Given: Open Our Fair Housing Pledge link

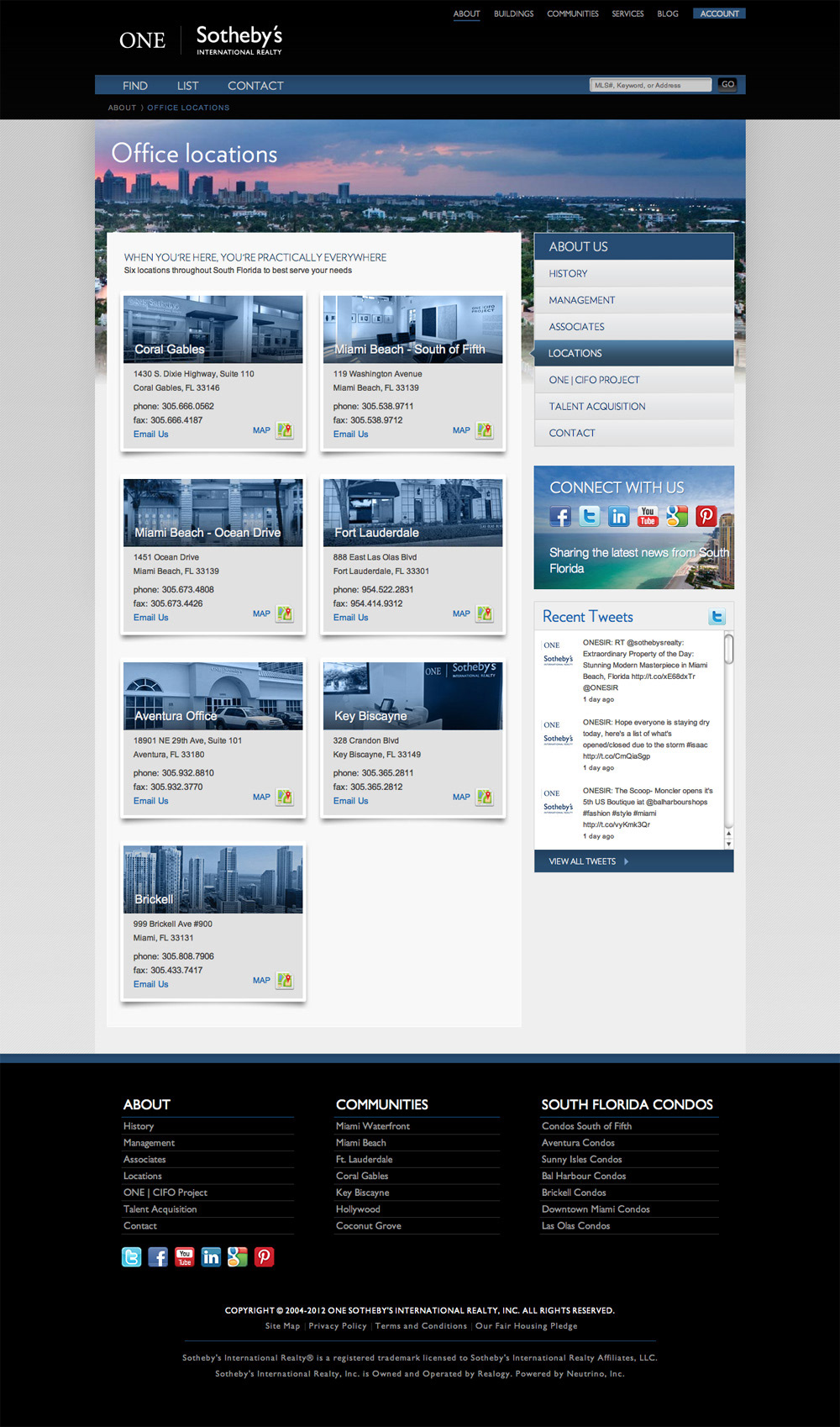Looking at the screenshot, I should coord(527,1326).
